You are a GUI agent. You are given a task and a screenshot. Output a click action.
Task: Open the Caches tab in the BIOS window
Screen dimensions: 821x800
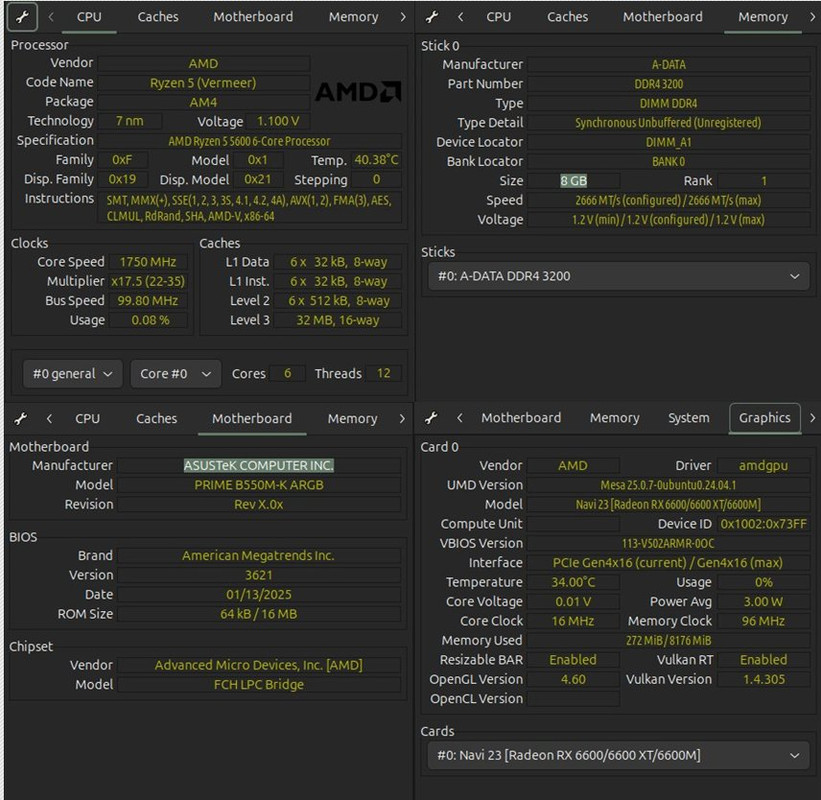coord(157,419)
